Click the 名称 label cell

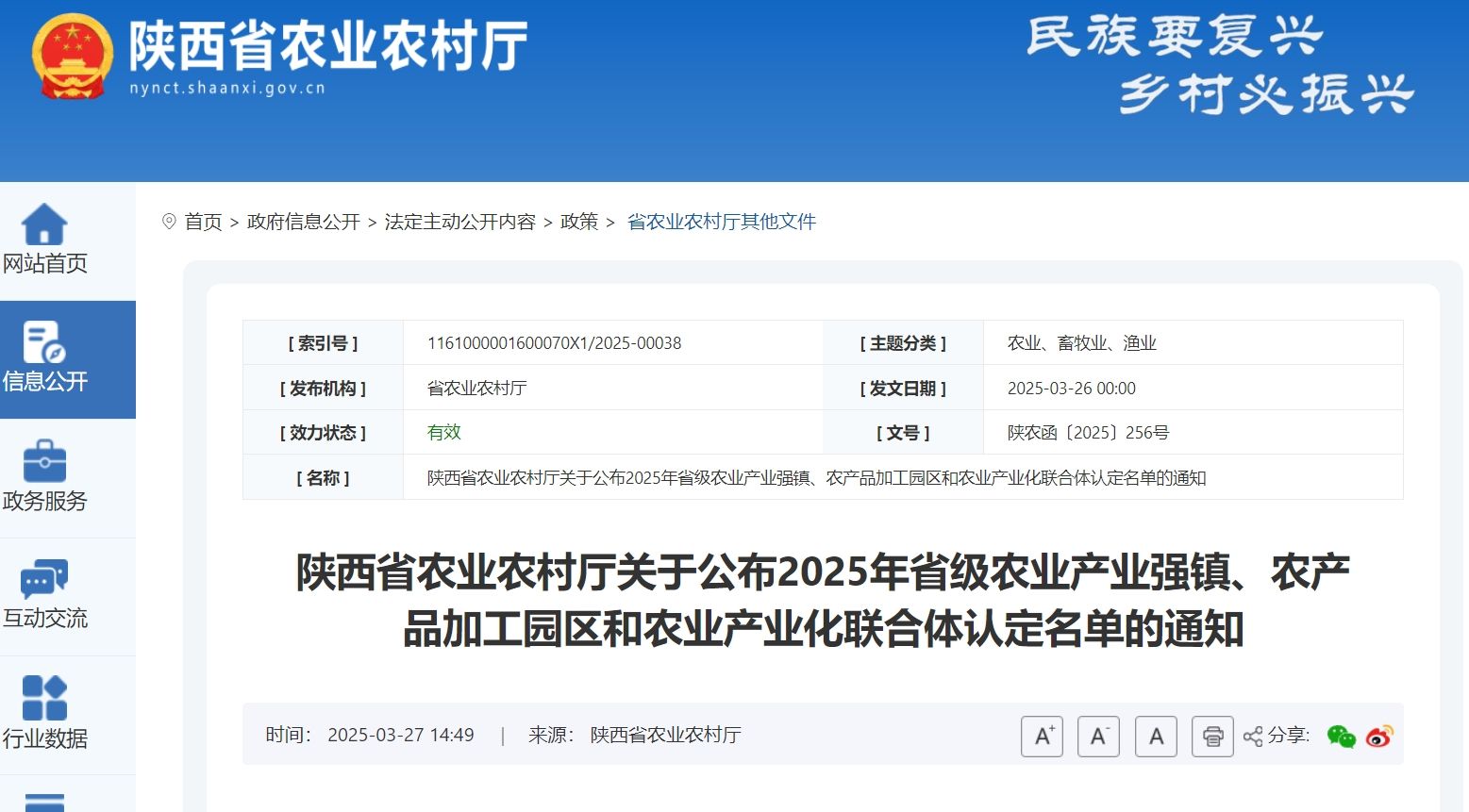(323, 477)
